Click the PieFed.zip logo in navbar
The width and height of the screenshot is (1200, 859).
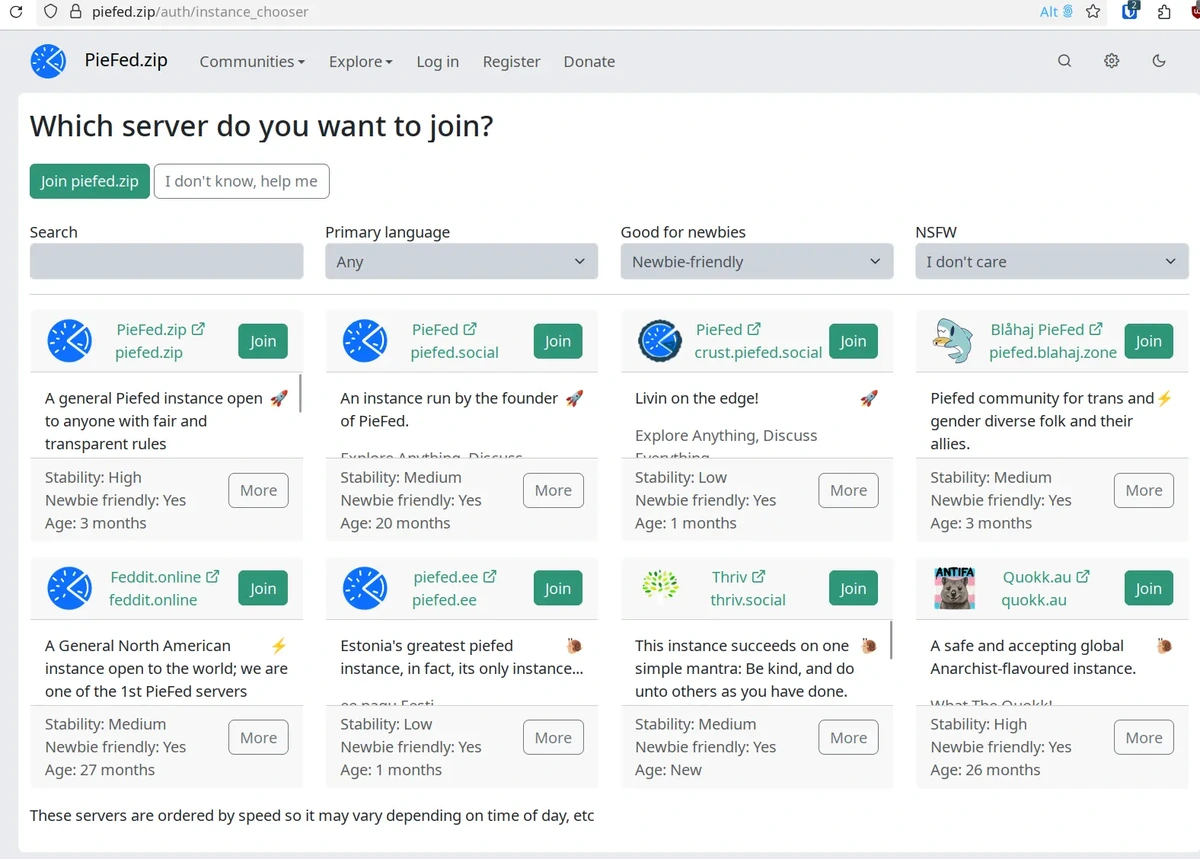coord(48,61)
